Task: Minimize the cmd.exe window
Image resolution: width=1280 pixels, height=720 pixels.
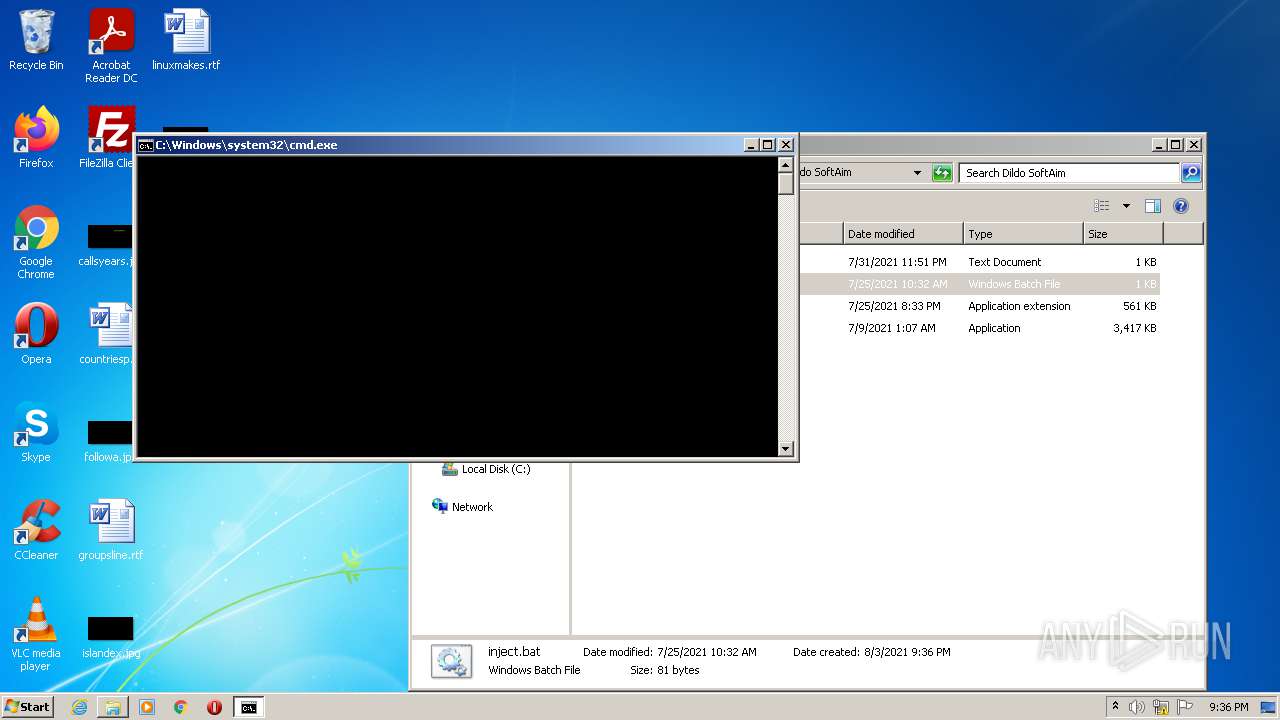Action: (x=751, y=145)
